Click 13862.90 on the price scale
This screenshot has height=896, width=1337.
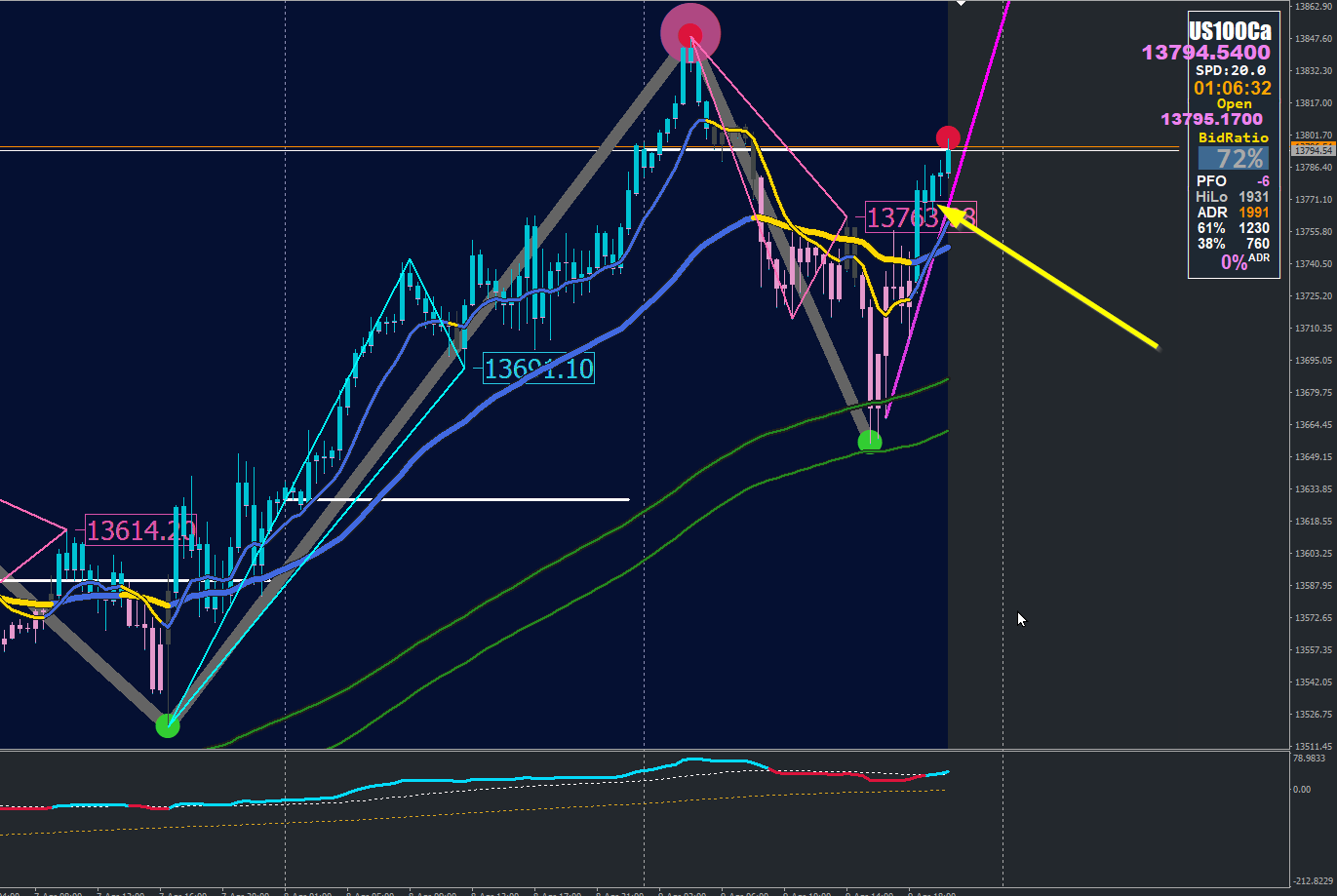[x=1313, y=6]
